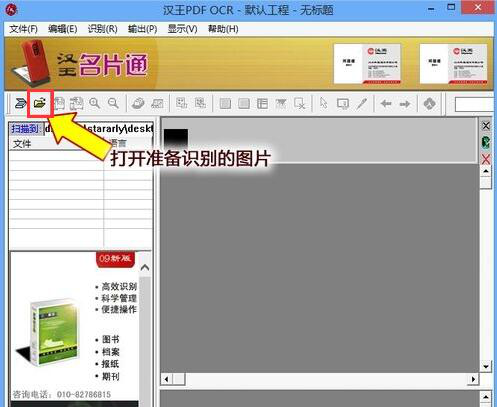Image resolution: width=497 pixels, height=407 pixels.
Task: Click the layout analysis toolbar icon
Action: pyautogui.click(x=181, y=103)
